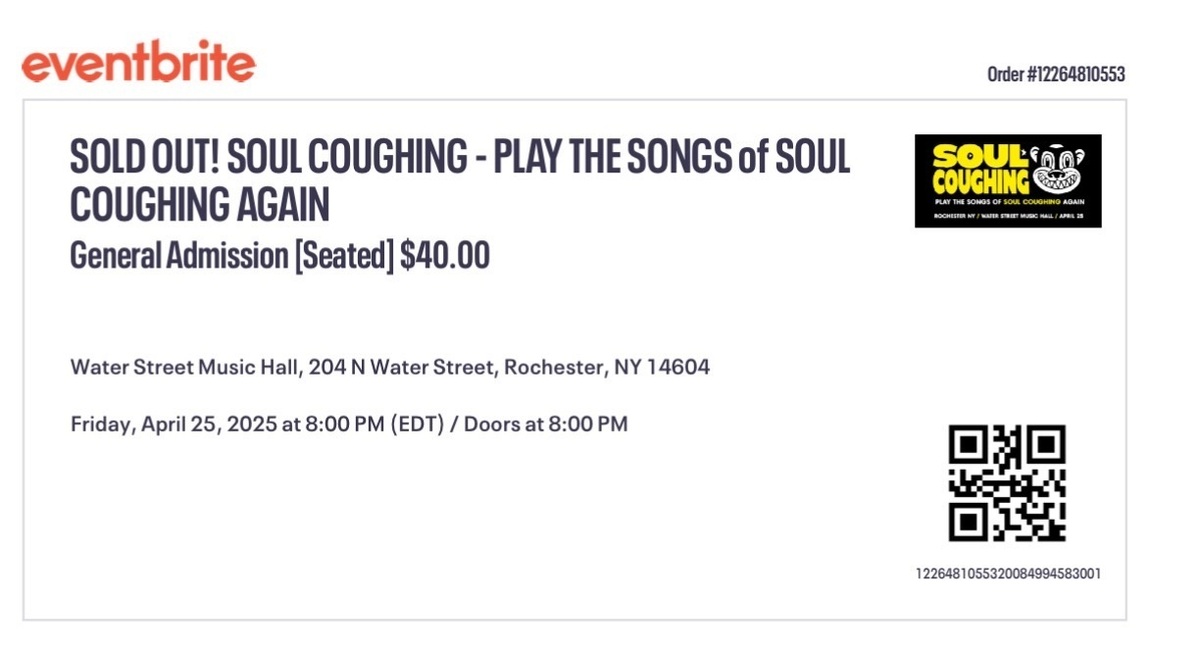Screen dimensions: 1200x652
Task: Click QR code top-right finder square
Action: coord(1046,445)
